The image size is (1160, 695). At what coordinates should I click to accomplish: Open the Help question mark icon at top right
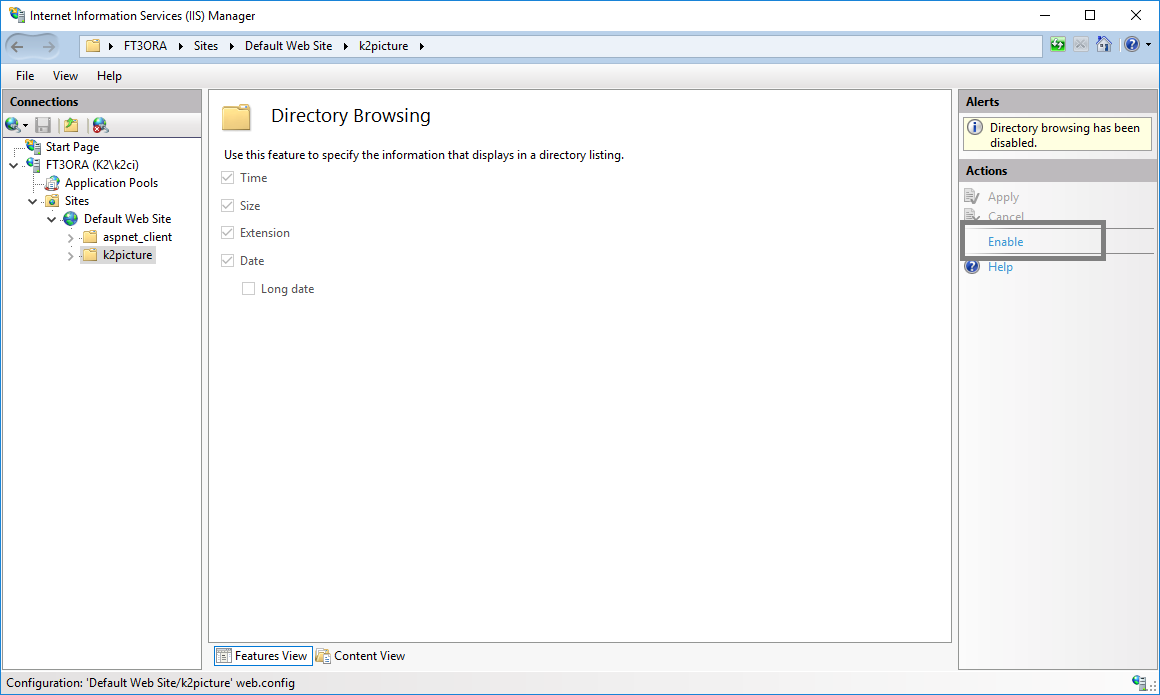click(x=1132, y=44)
